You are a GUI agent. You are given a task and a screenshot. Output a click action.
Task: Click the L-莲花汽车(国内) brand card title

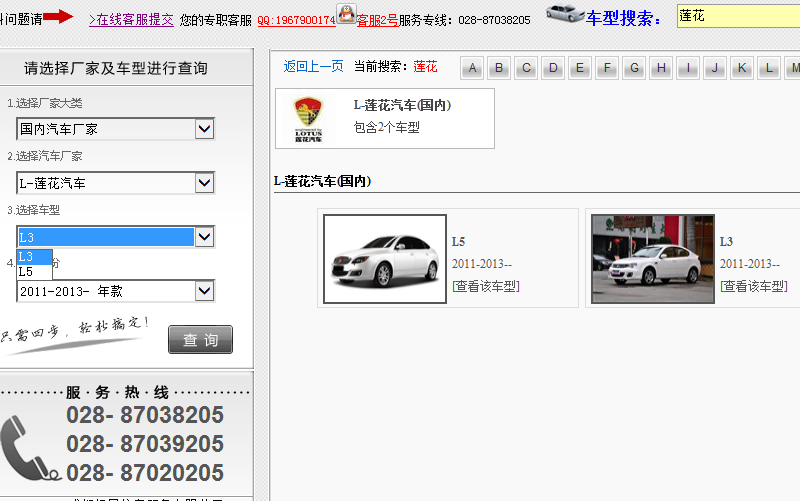point(403,105)
